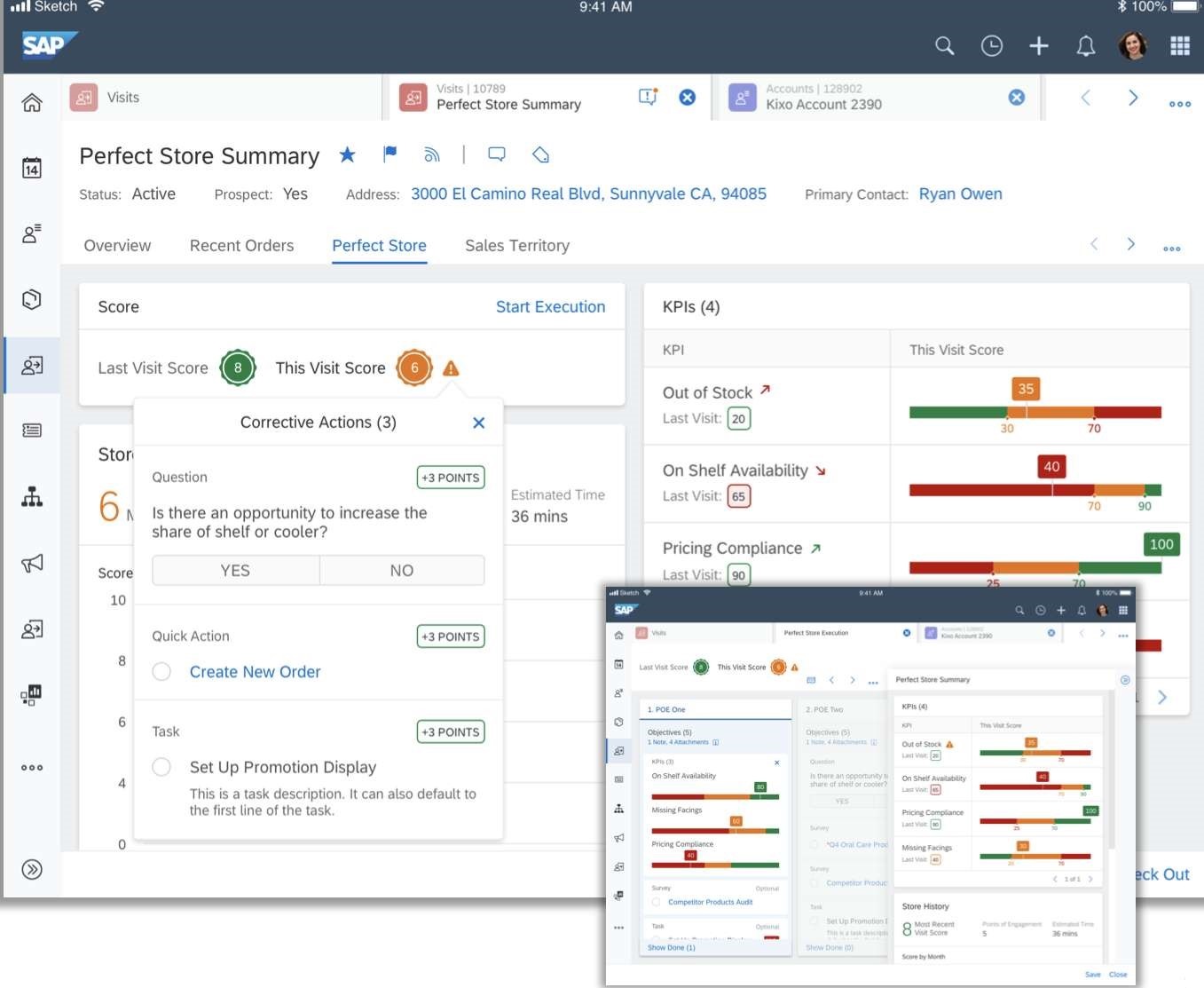Viewport: 1204px width, 988px height.
Task: Open the overflow menu next to tab bar
Action: (x=1180, y=104)
